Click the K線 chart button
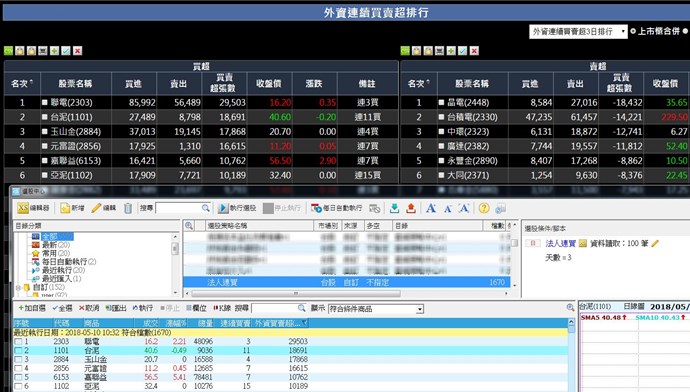Viewport: 690px width, 392px height. click(x=222, y=308)
